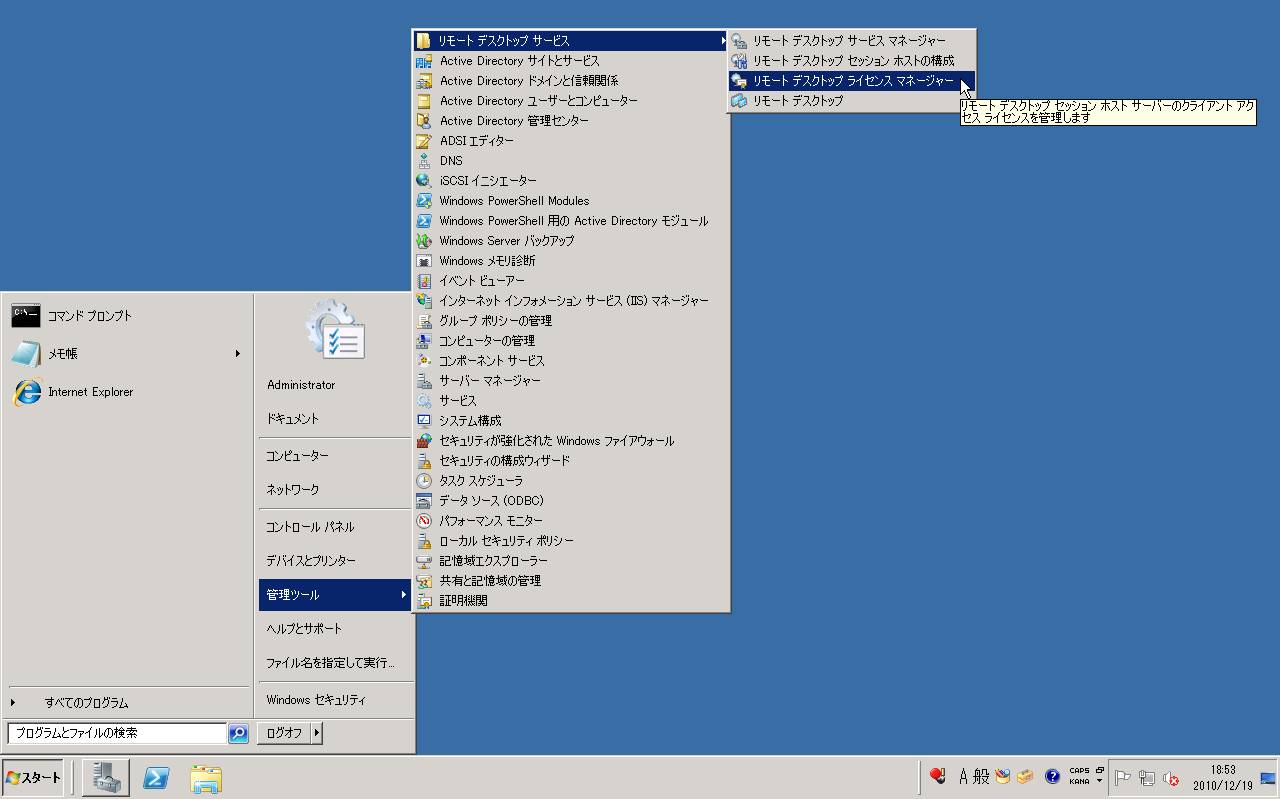Click the セキュリティが強化された Windows ファイアウォール icon

[424, 441]
